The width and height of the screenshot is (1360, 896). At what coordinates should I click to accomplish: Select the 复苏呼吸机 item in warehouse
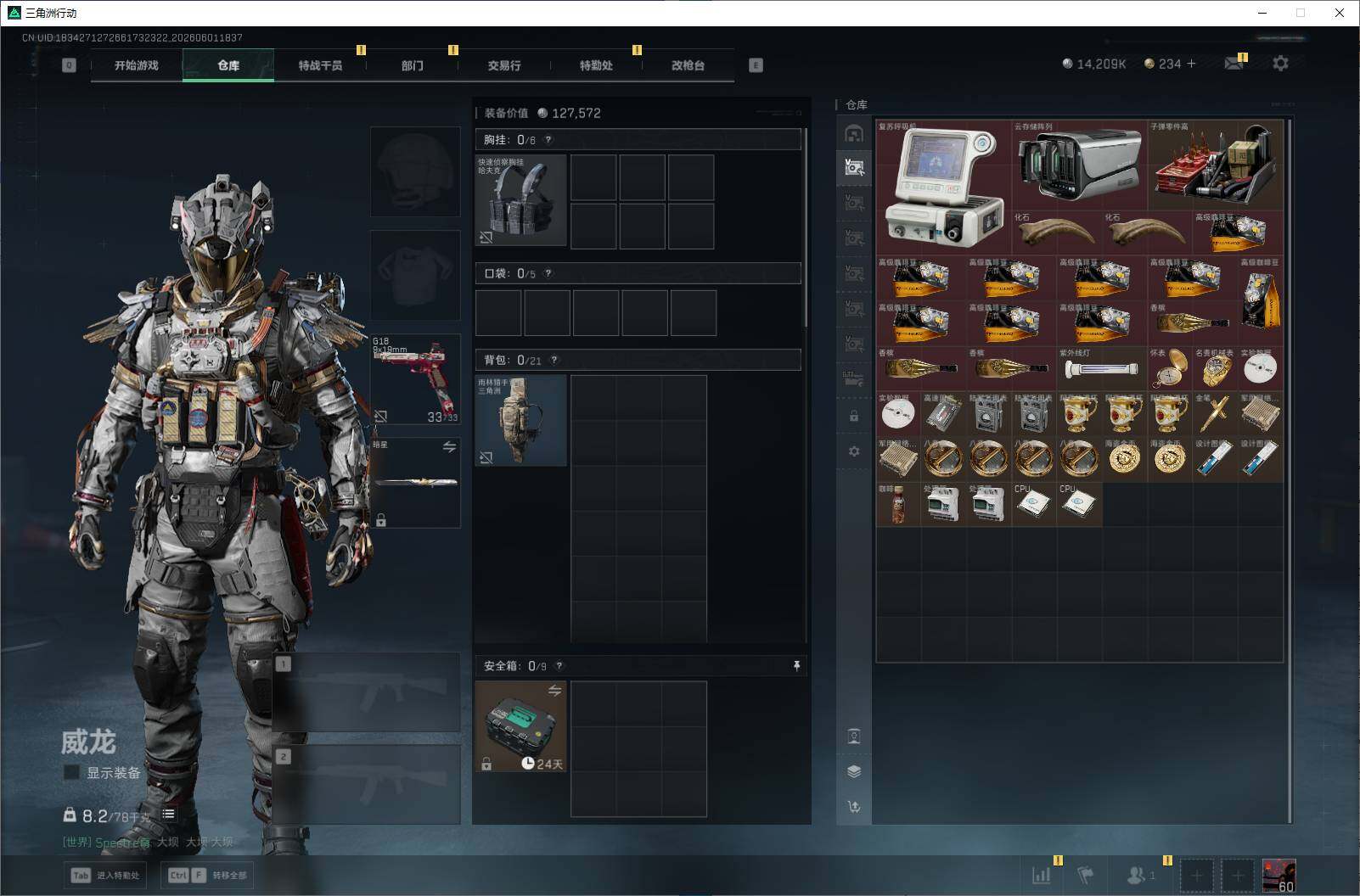[943, 188]
